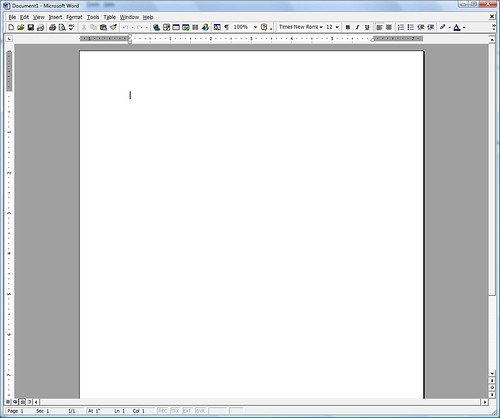Open the font color arrow next to the A
The image size is (500, 418).
(x=464, y=27)
